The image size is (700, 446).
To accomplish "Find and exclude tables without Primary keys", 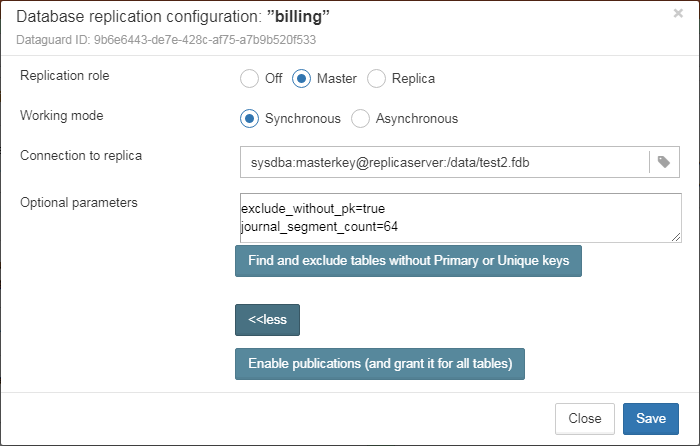I will click(408, 261).
